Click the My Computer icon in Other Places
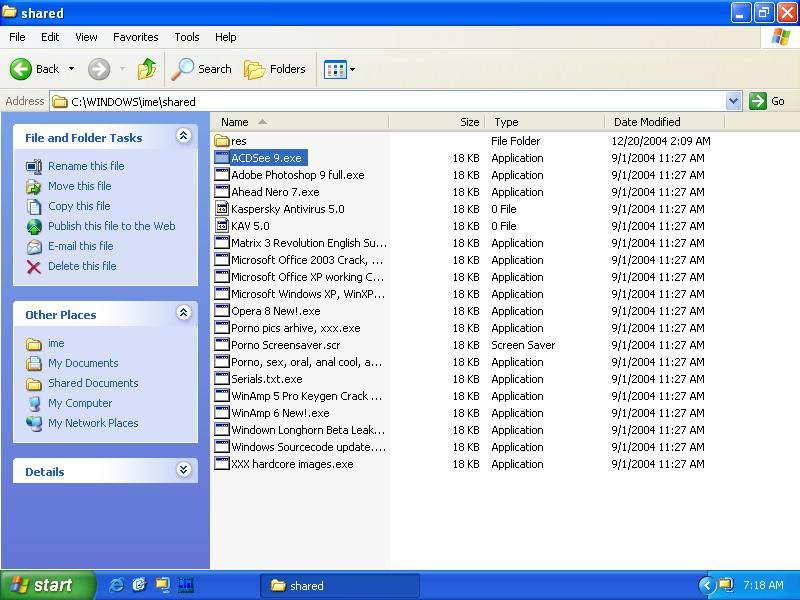The width and height of the screenshot is (800, 600). pos(34,404)
